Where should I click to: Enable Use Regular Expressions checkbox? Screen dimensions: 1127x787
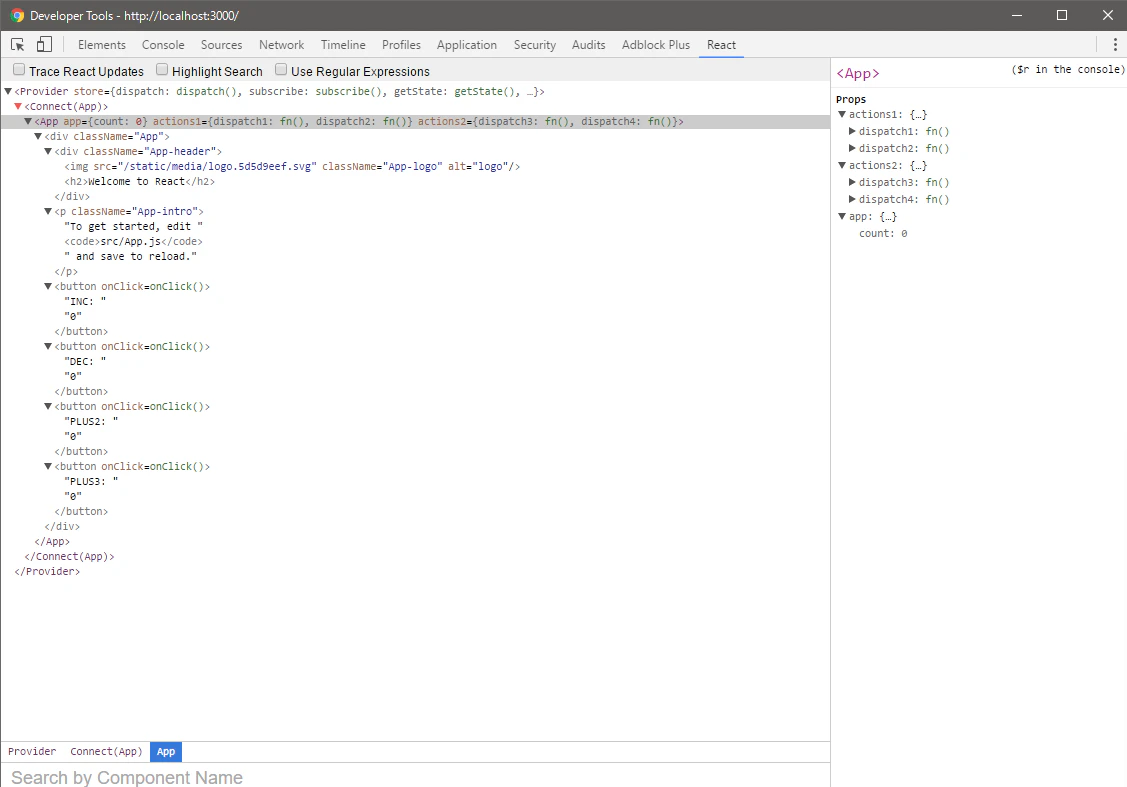pyautogui.click(x=282, y=70)
